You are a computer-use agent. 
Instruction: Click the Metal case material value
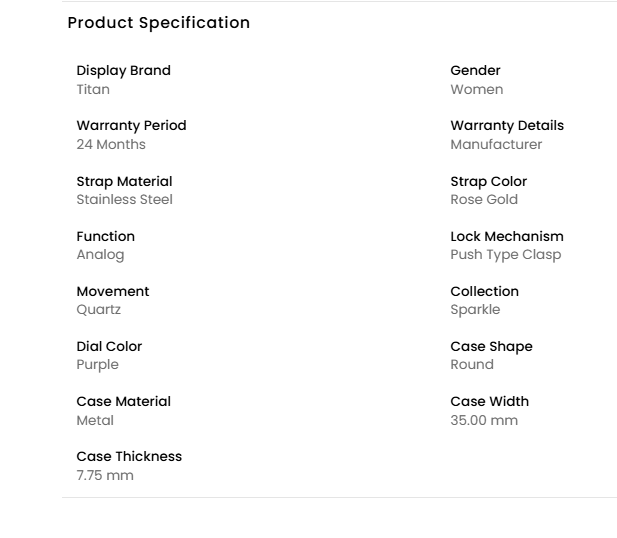point(95,421)
